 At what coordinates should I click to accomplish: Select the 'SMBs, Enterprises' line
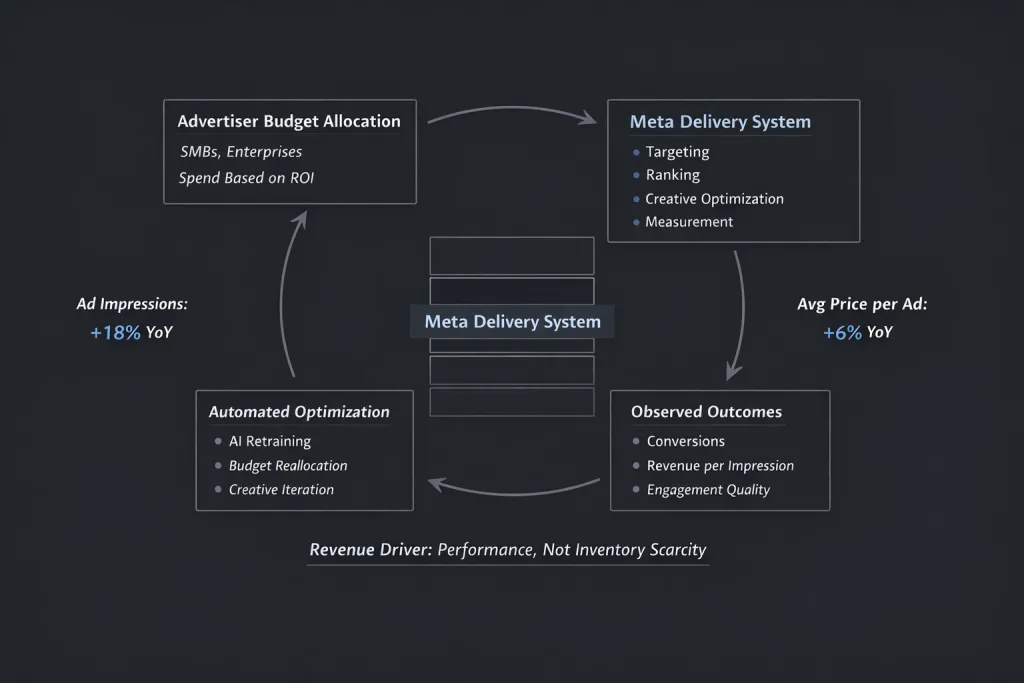point(241,152)
